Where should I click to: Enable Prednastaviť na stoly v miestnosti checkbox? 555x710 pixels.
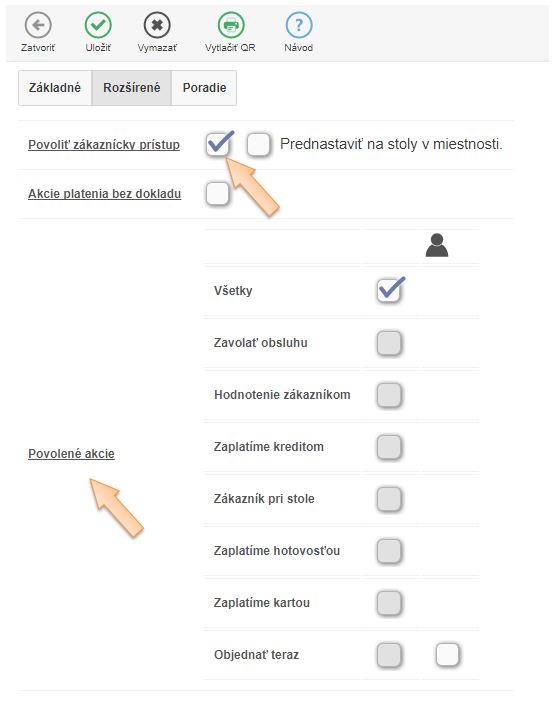point(258,145)
